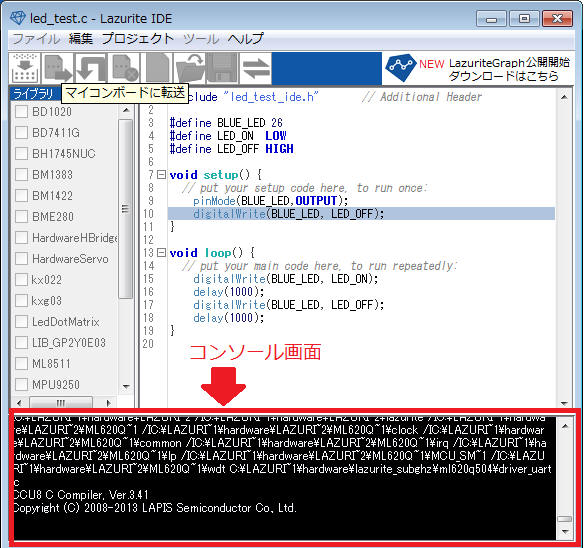Viewport: 584px width, 548px height.
Task: Click library list scroll-down arrow
Action: [126, 387]
